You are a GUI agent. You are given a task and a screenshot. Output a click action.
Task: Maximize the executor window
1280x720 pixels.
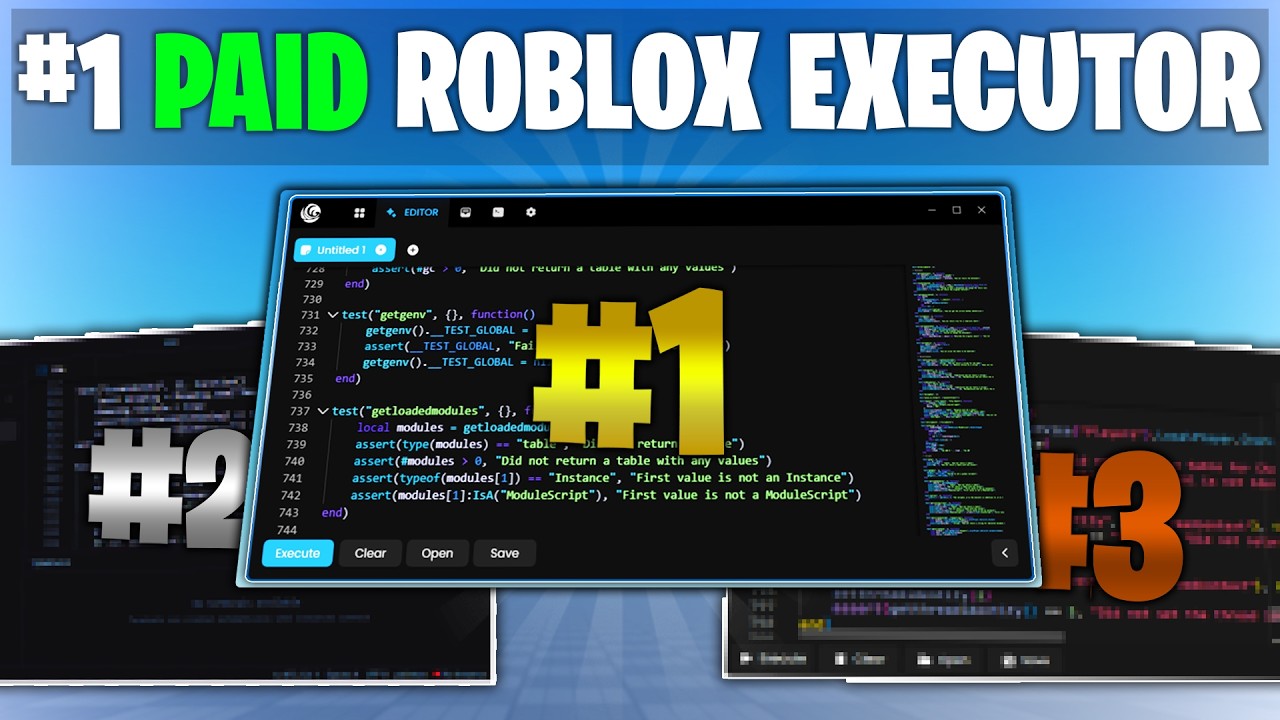click(x=956, y=210)
